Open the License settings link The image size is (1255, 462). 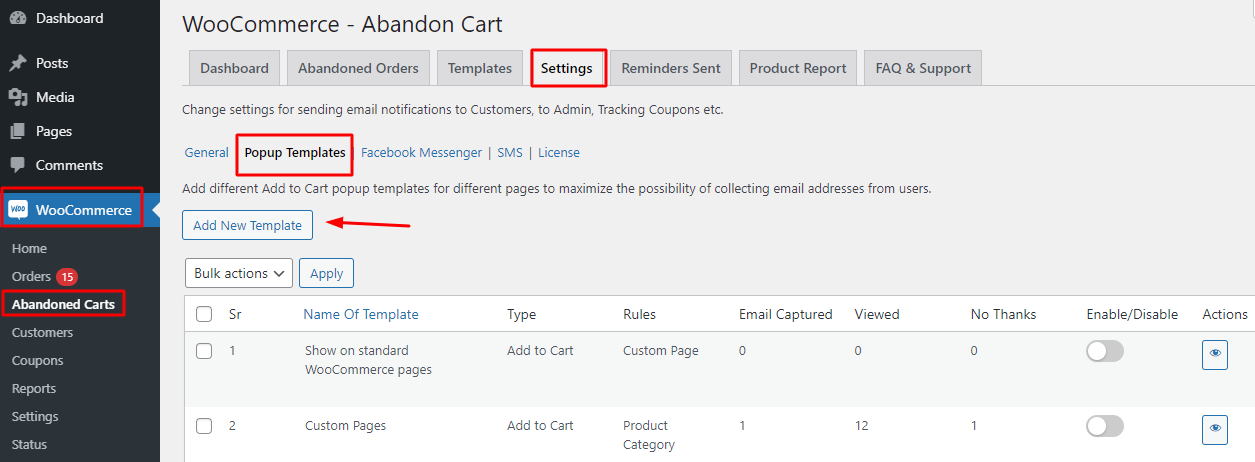[x=559, y=153]
